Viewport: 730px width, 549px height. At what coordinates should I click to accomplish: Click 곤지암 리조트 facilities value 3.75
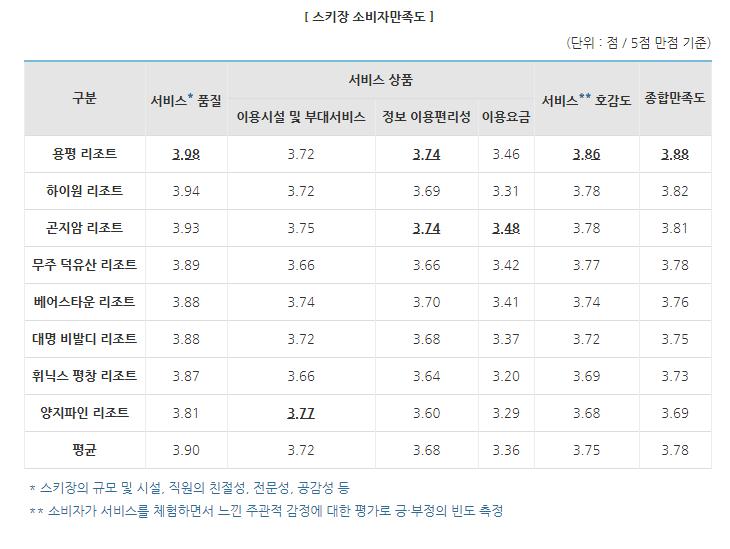[x=301, y=229]
